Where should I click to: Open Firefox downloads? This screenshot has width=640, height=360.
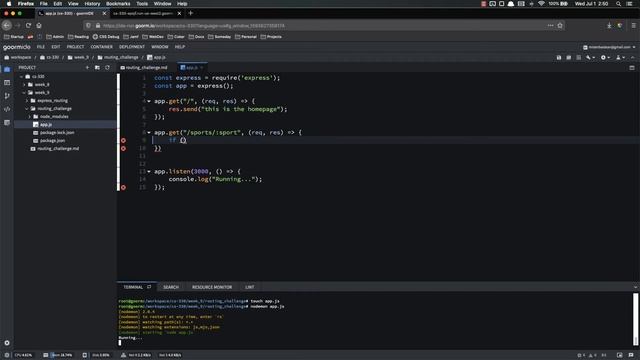(x=609, y=25)
